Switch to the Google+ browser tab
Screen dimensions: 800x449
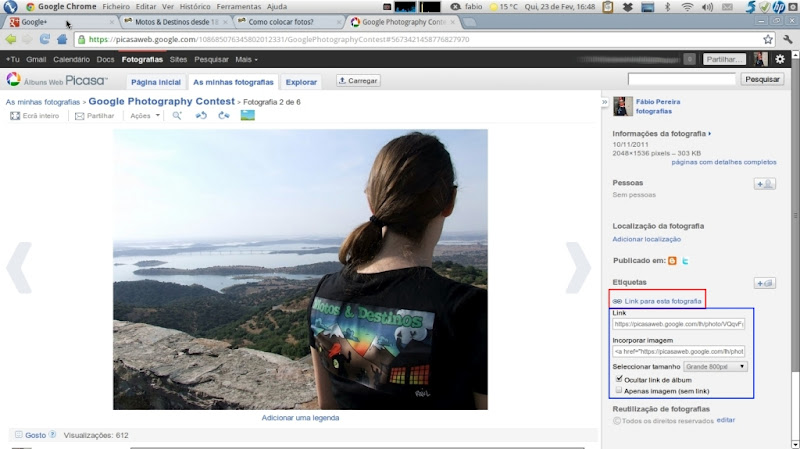coord(61,22)
